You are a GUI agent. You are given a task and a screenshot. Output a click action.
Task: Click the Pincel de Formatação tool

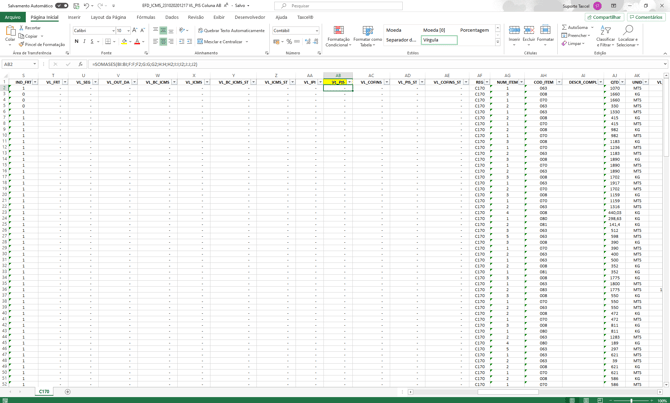tap(42, 45)
